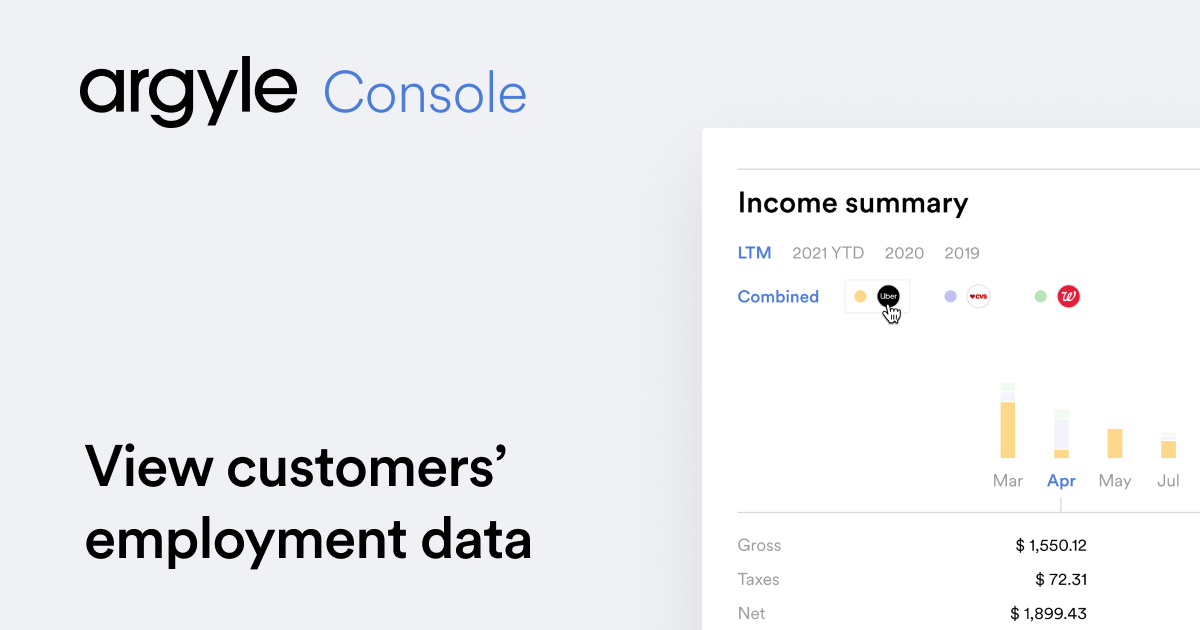Show the 2019 income period
Image resolution: width=1200 pixels, height=630 pixels.
962,253
